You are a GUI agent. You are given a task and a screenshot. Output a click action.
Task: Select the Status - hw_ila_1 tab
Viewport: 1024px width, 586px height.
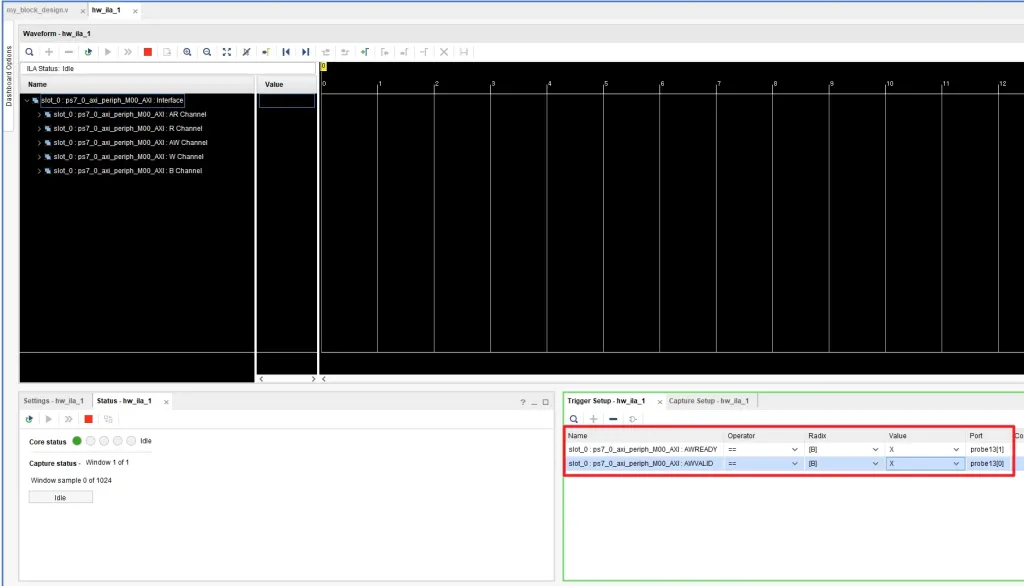tap(124, 401)
